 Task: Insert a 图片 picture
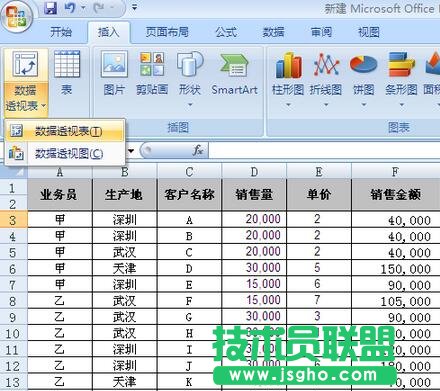click(x=114, y=73)
